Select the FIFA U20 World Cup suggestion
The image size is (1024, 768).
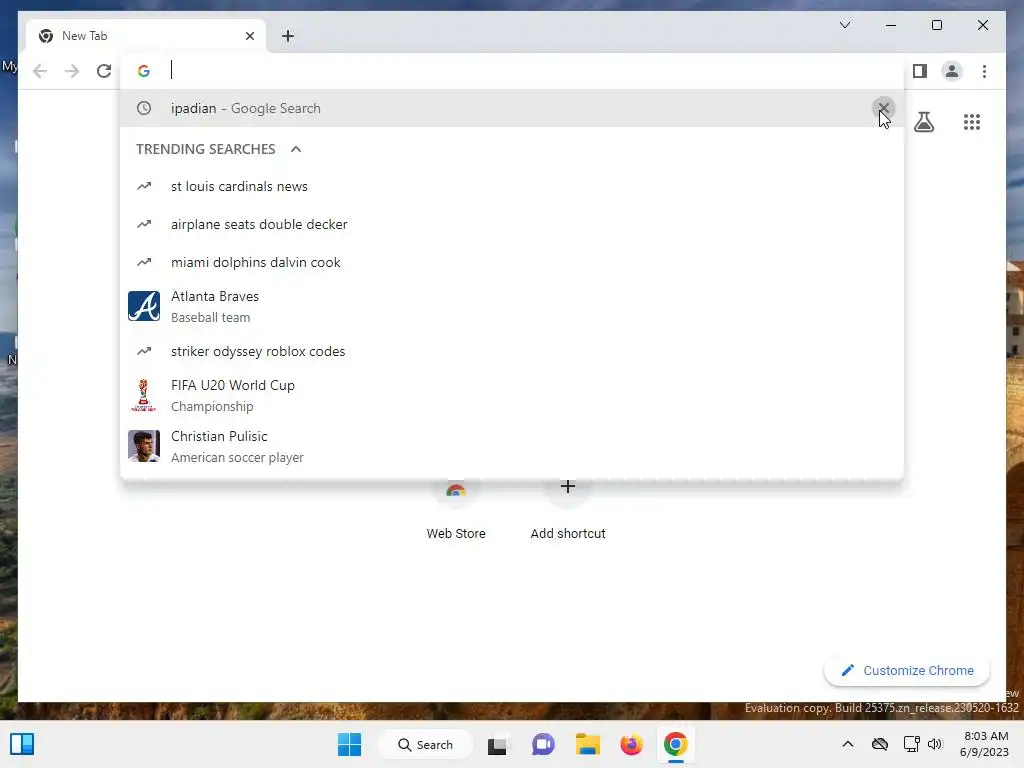[x=512, y=396]
